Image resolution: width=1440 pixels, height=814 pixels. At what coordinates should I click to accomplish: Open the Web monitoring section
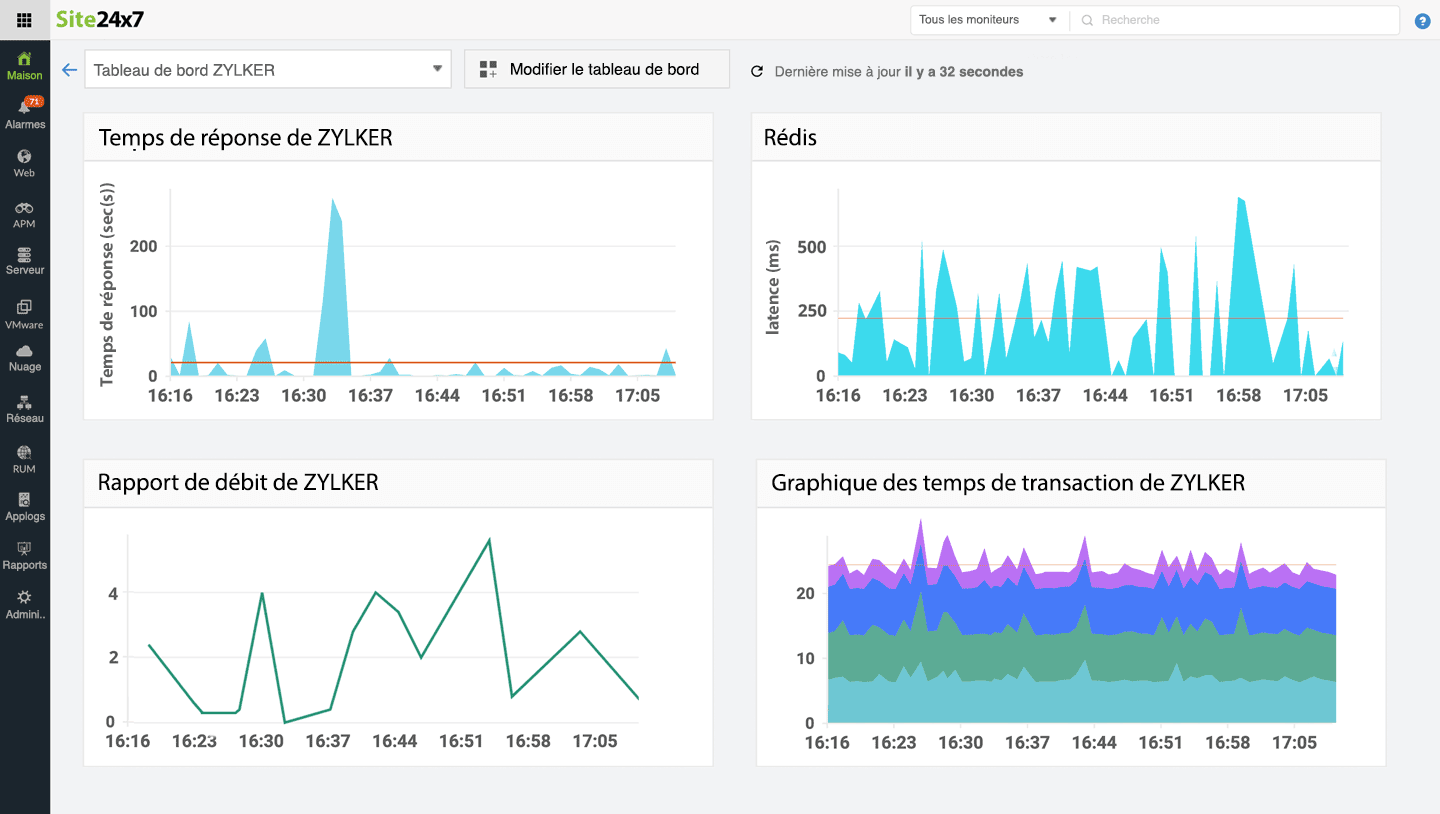[24, 163]
